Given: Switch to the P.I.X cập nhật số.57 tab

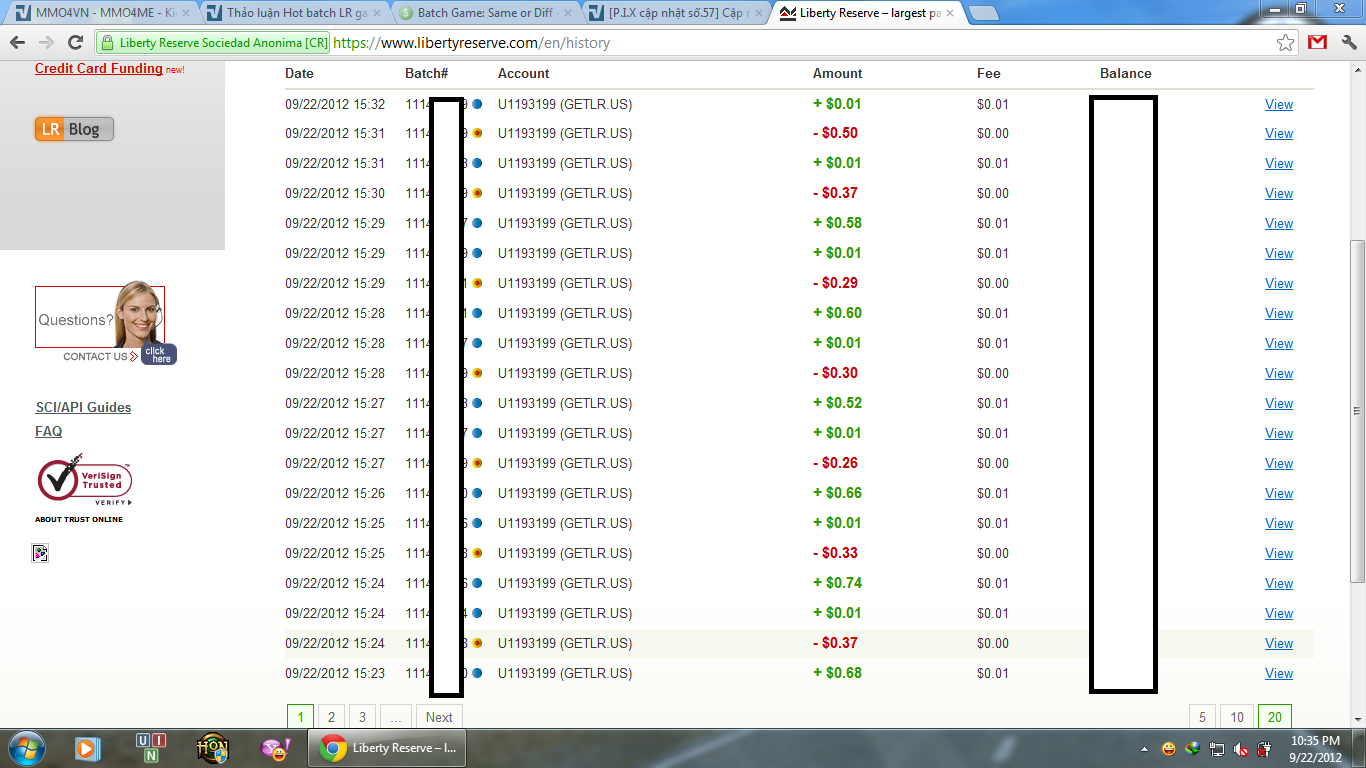Looking at the screenshot, I should point(677,13).
